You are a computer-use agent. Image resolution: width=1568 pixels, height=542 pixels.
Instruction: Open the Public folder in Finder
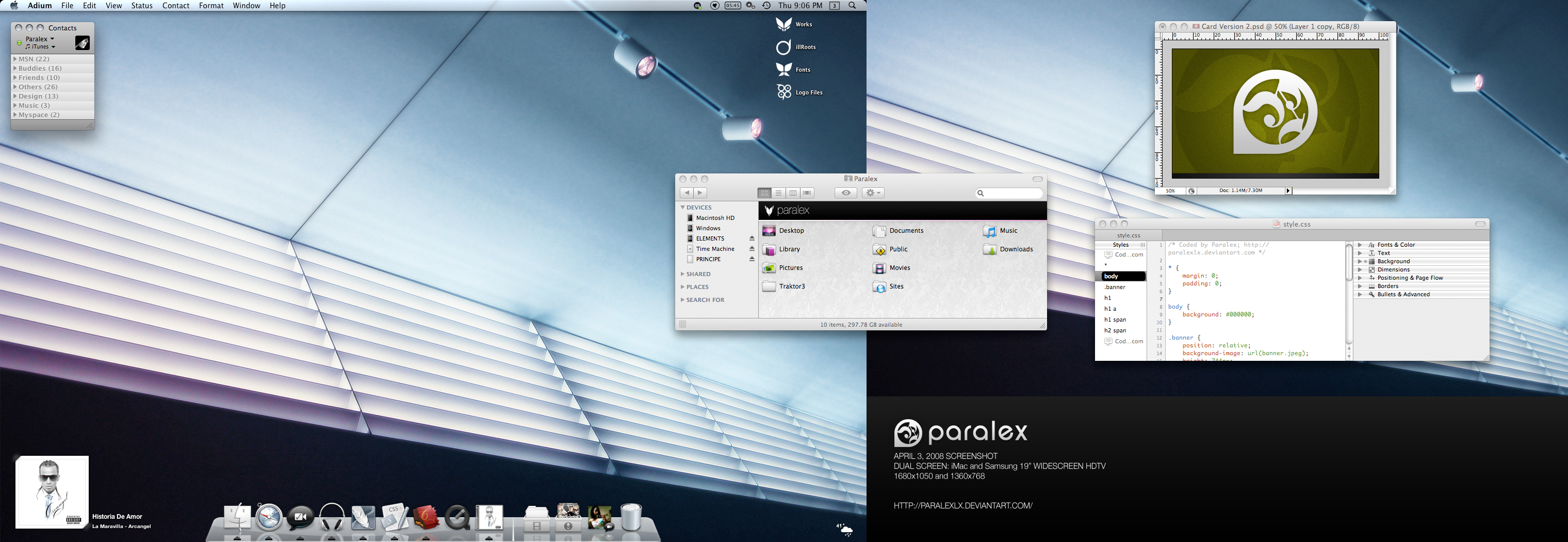[890, 249]
